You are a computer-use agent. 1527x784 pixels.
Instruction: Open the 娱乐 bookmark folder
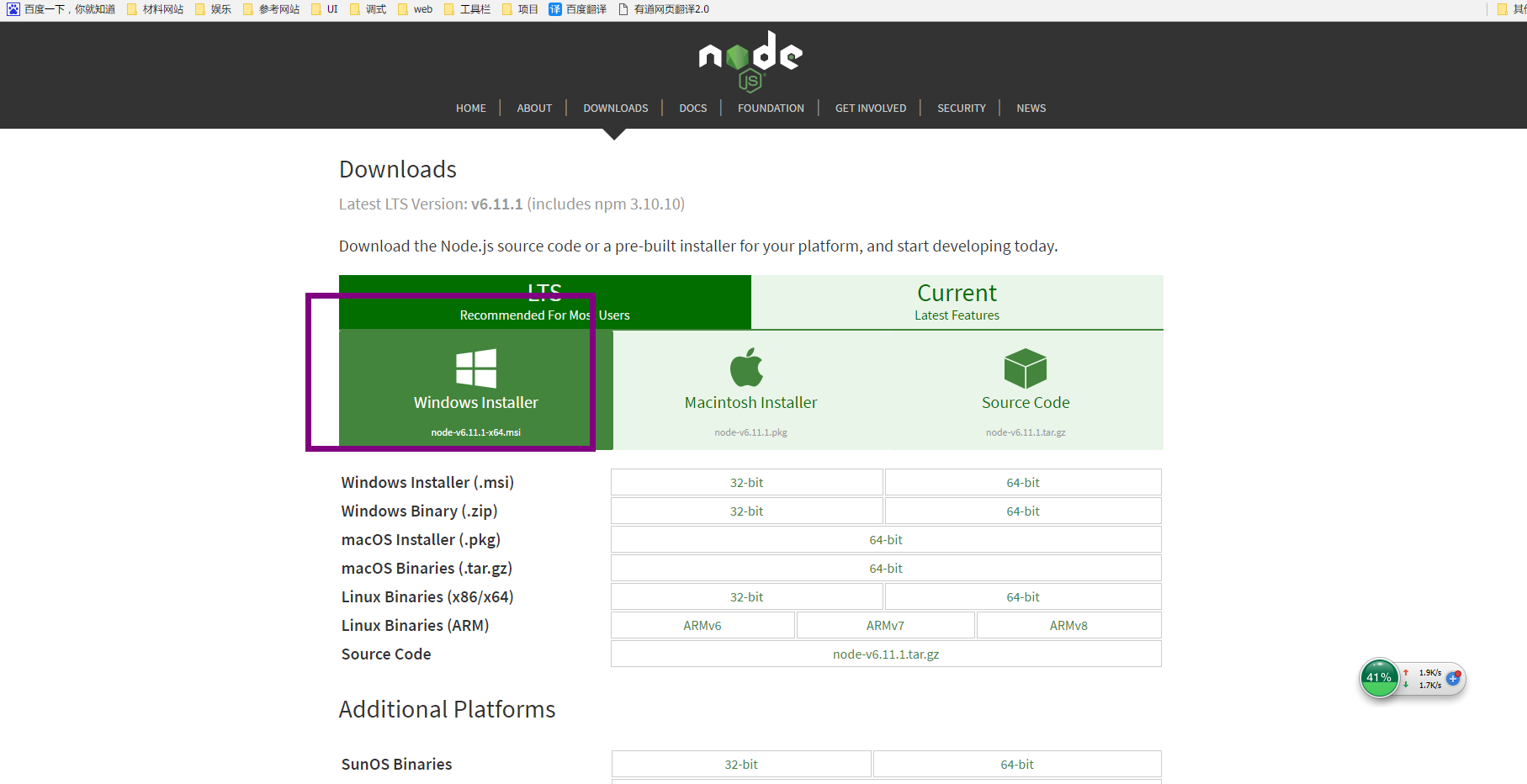click(x=214, y=9)
